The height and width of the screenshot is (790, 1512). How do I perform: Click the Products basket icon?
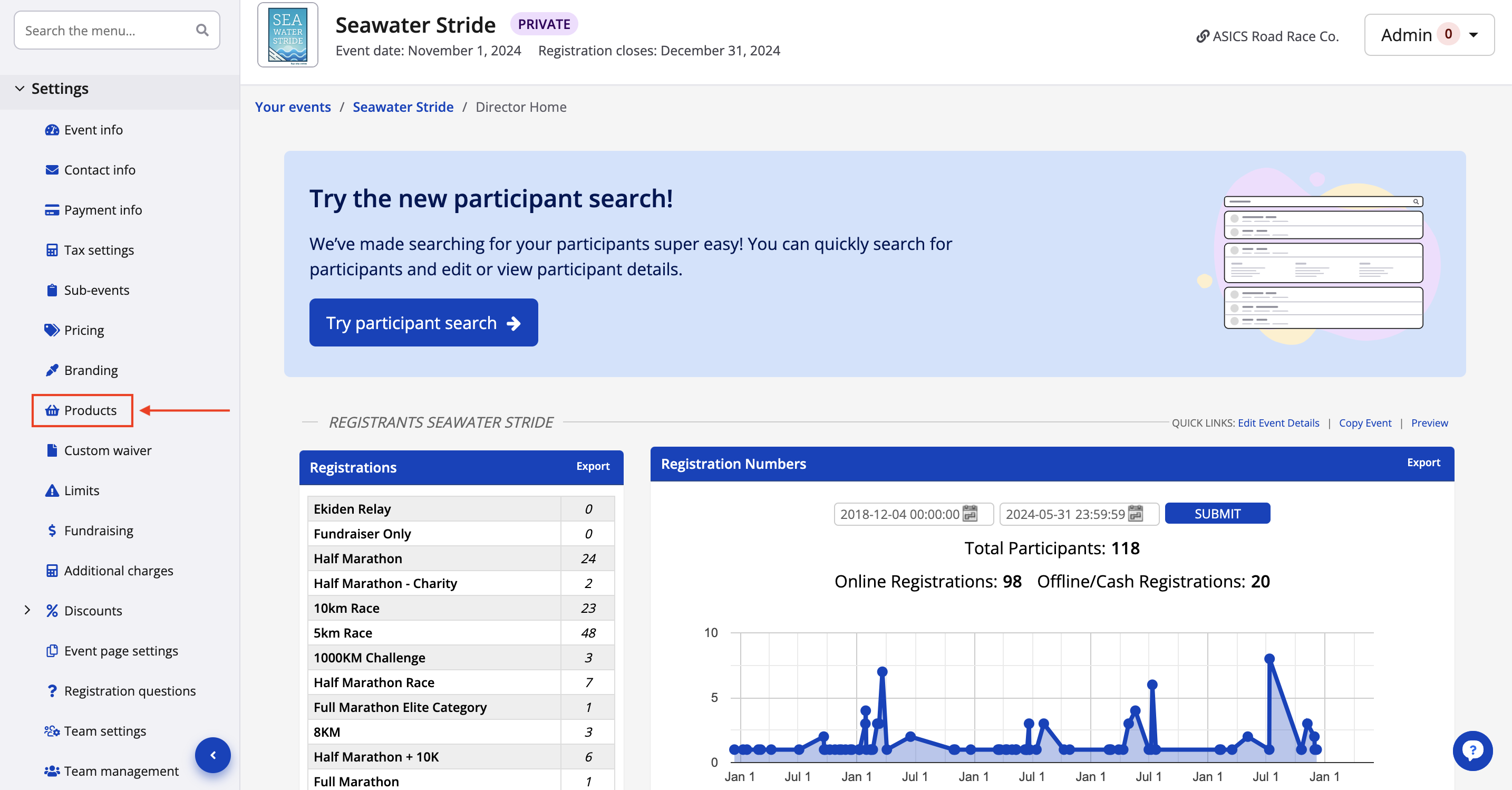point(52,411)
